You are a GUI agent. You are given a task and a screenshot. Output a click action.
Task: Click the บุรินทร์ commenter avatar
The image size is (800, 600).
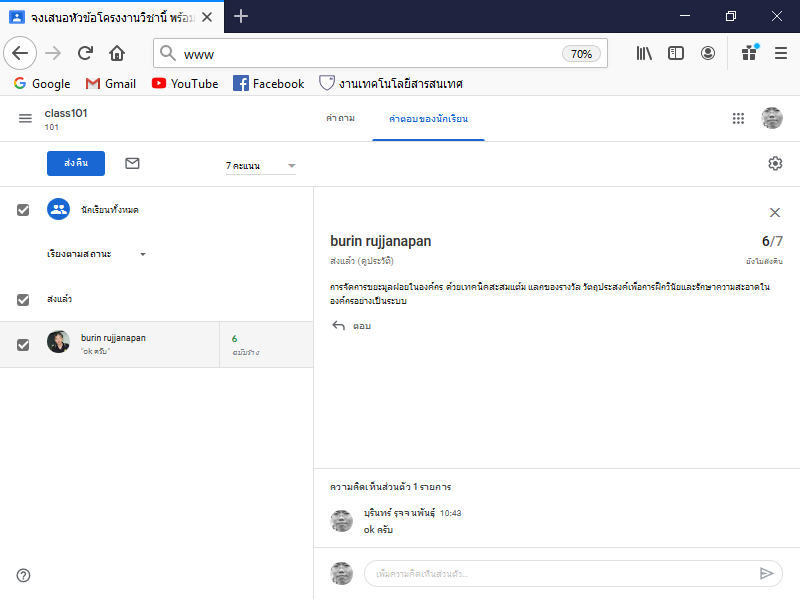341,521
